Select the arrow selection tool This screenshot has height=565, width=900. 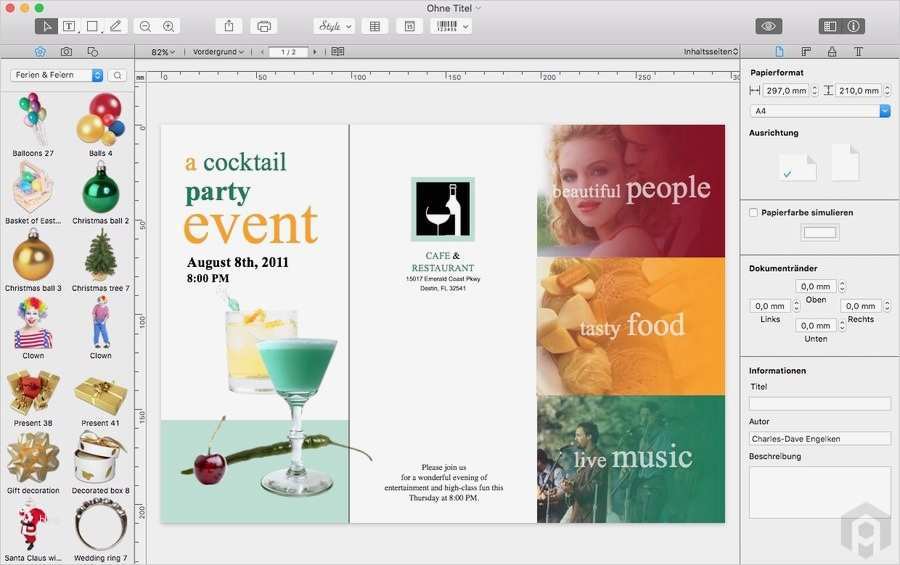46,26
